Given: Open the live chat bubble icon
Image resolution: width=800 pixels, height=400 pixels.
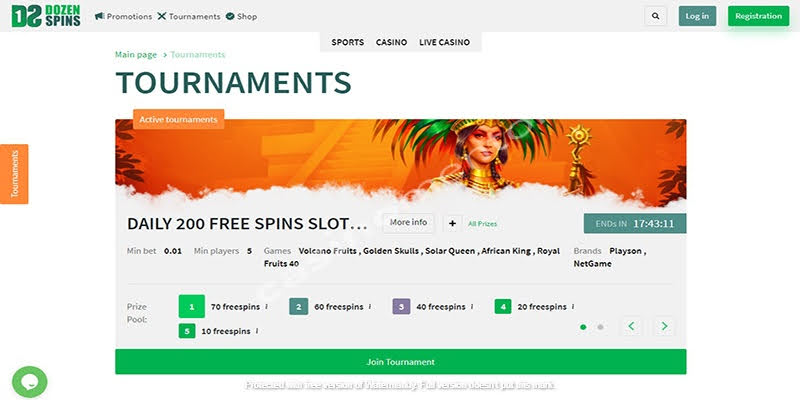Looking at the screenshot, I should click(x=30, y=382).
